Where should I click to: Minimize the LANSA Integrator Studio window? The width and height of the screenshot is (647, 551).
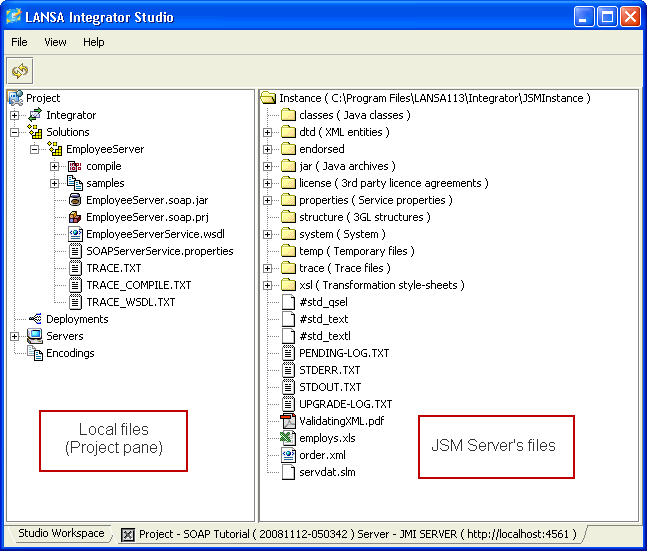(583, 17)
